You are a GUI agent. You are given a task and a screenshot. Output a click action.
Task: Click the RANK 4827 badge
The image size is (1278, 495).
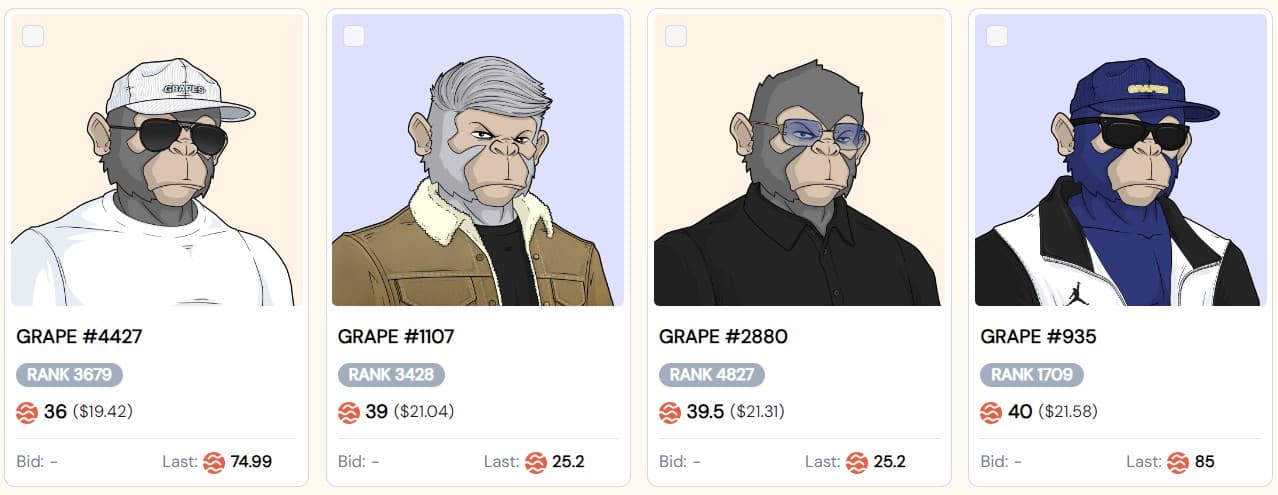click(712, 375)
